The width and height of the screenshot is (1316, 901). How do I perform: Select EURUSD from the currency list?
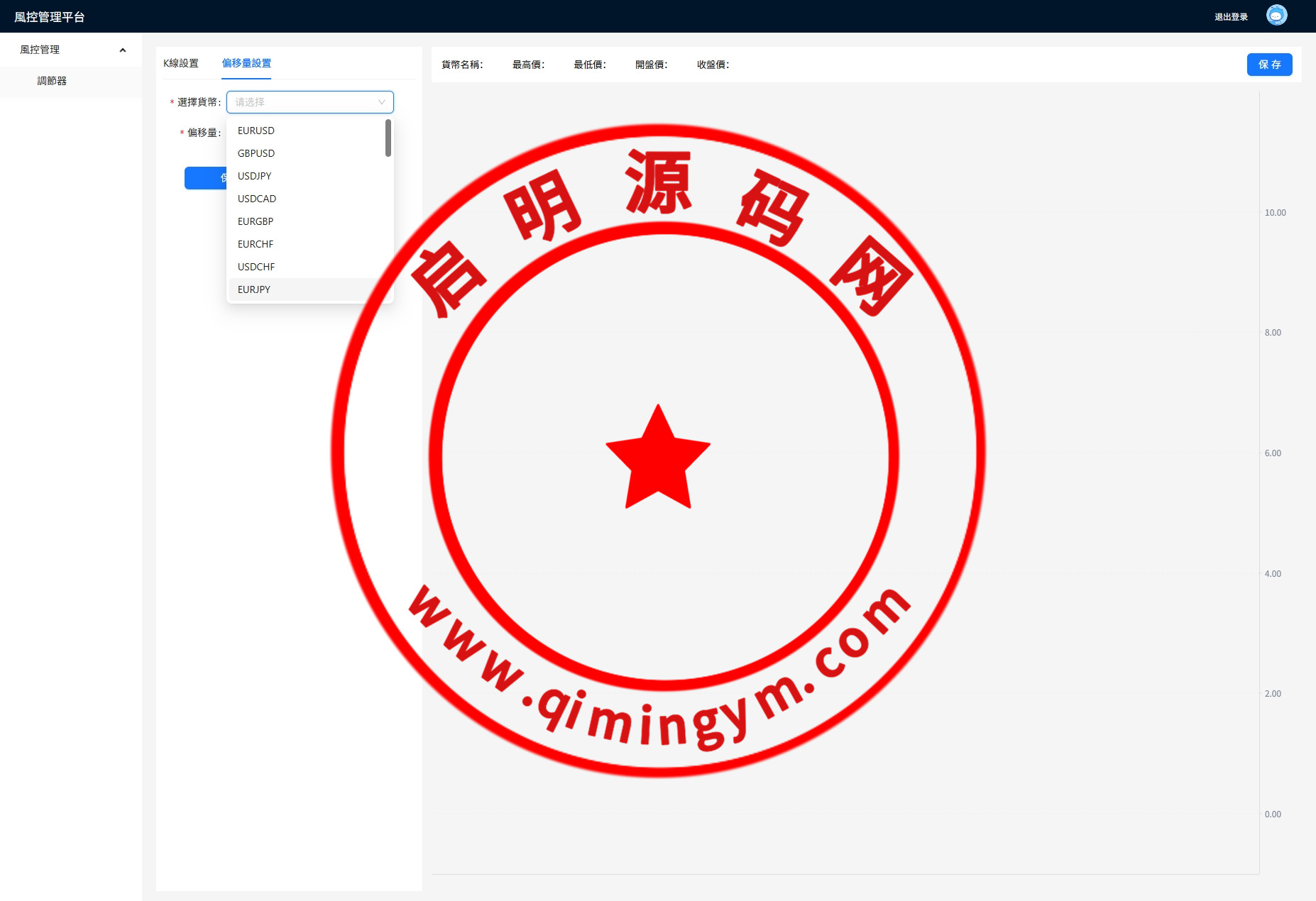coord(256,131)
